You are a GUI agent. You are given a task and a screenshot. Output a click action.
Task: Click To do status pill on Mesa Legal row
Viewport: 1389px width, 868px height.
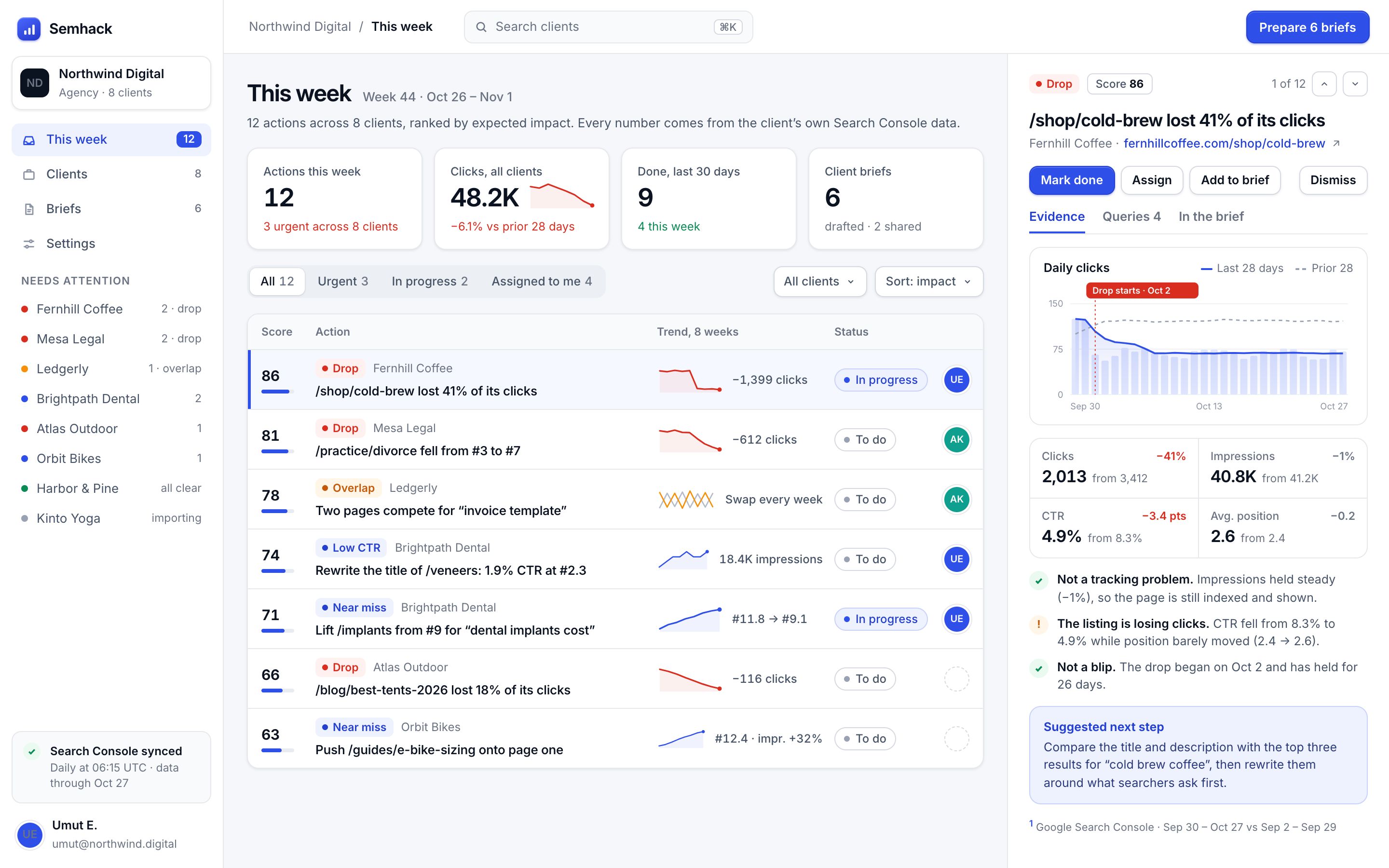click(x=865, y=440)
